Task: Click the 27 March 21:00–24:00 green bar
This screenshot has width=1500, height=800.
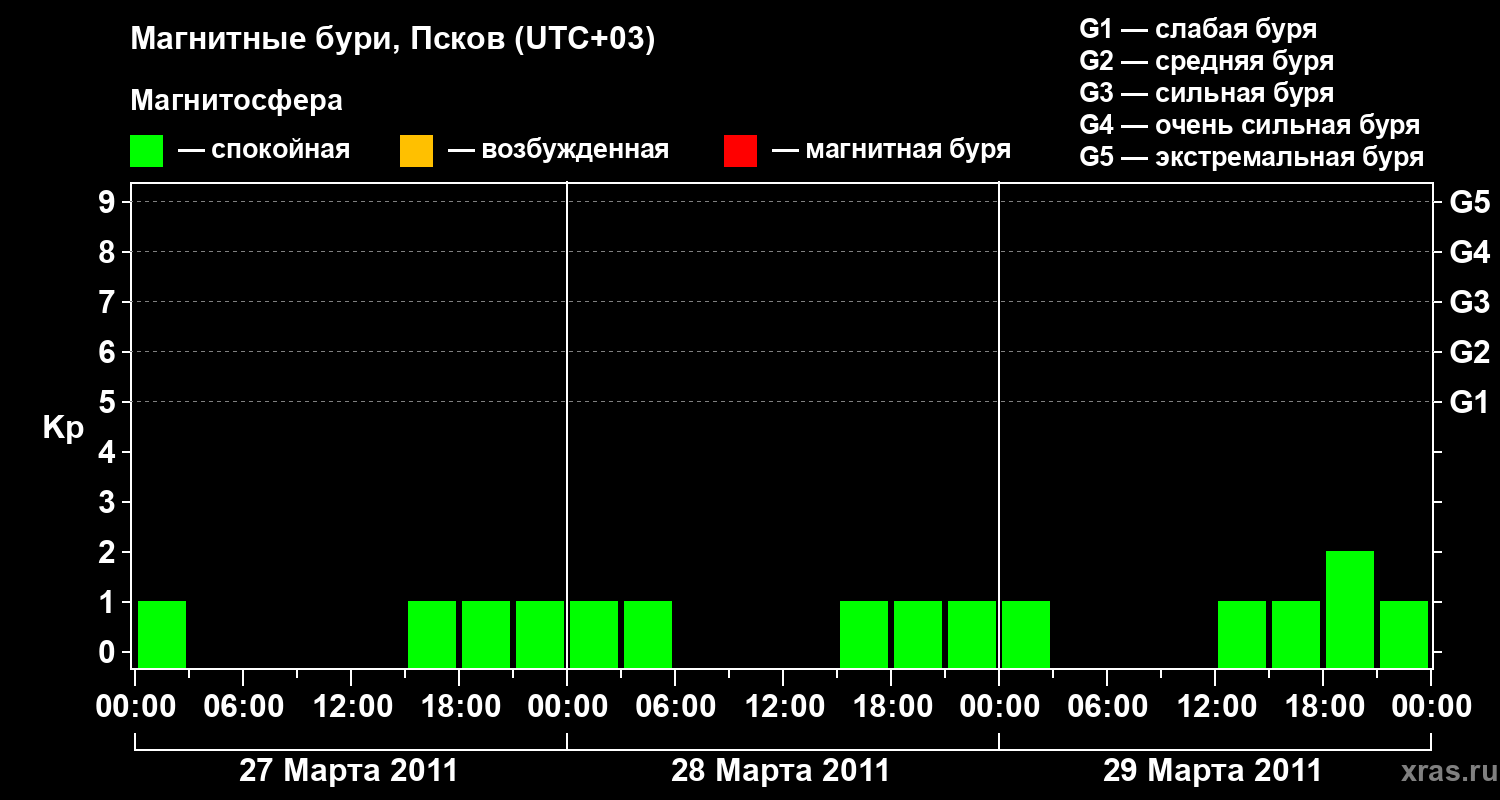Action: click(540, 634)
